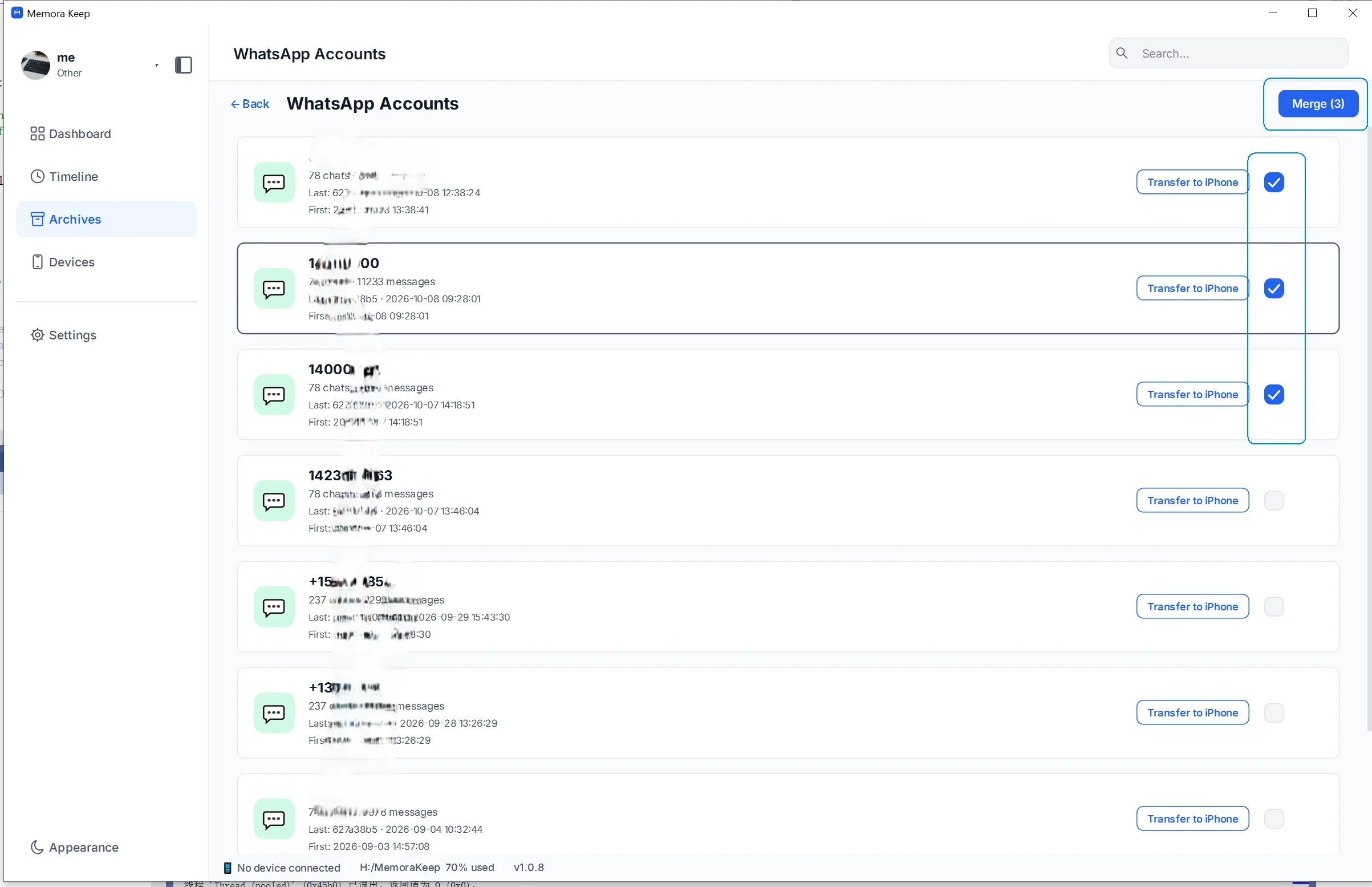Open Settings in the sidebar
The height and width of the screenshot is (887, 1372).
[x=107, y=335]
